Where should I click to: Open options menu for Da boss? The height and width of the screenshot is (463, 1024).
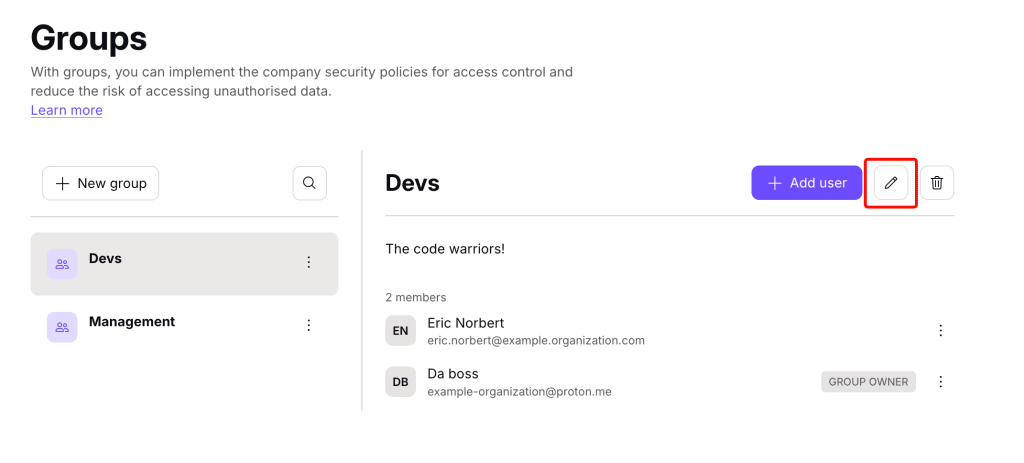(x=940, y=381)
